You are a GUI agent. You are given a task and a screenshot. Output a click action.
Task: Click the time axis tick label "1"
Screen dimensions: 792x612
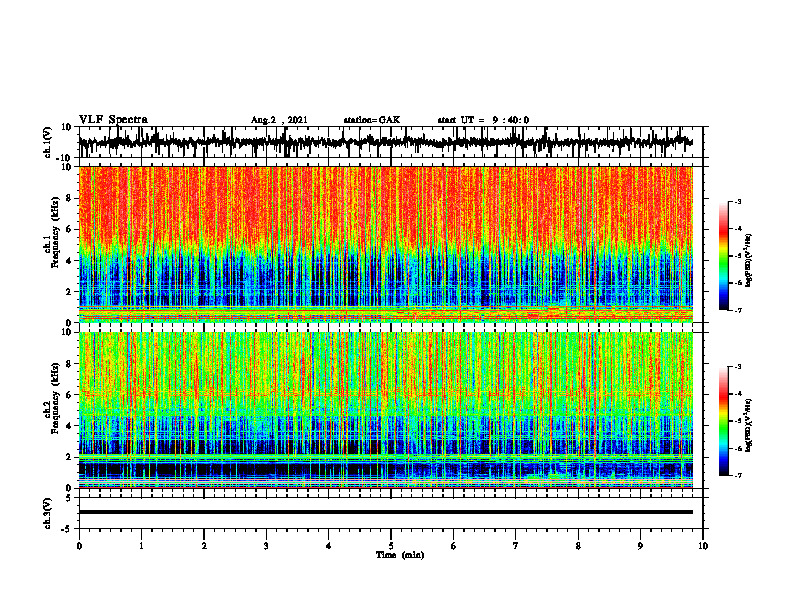(141, 546)
